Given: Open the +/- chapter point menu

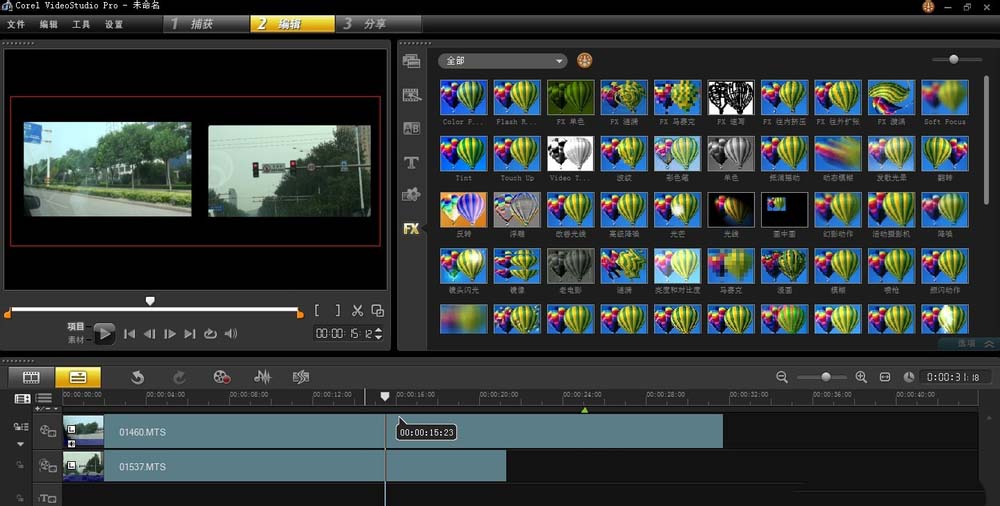Looking at the screenshot, I should 47,409.
